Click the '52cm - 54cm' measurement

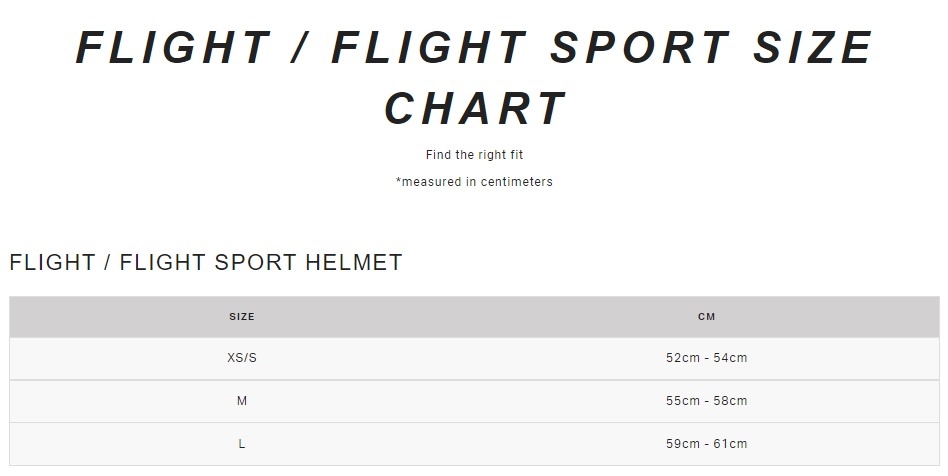(706, 358)
